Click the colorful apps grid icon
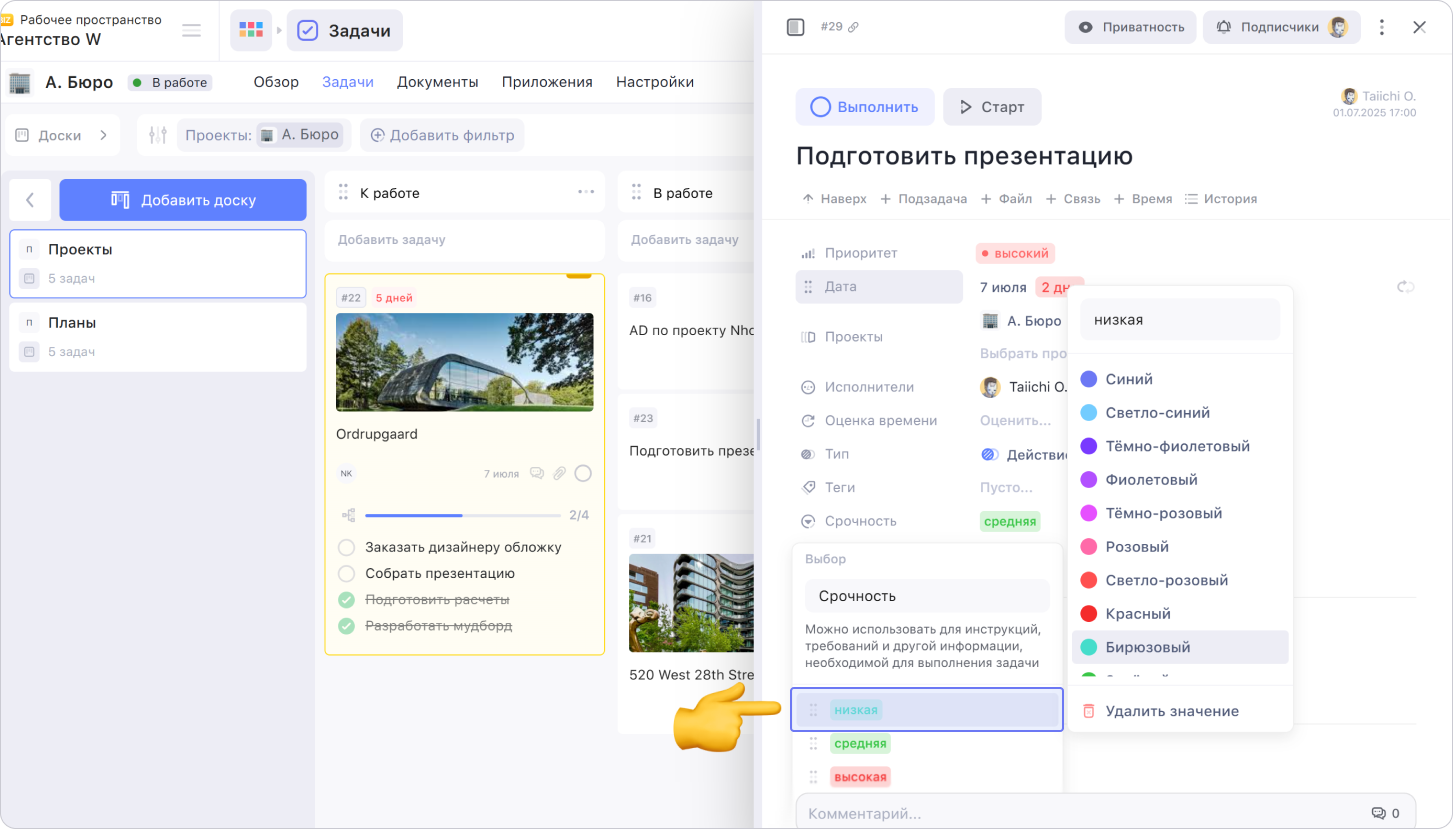The height and width of the screenshot is (829, 1453). point(251,30)
